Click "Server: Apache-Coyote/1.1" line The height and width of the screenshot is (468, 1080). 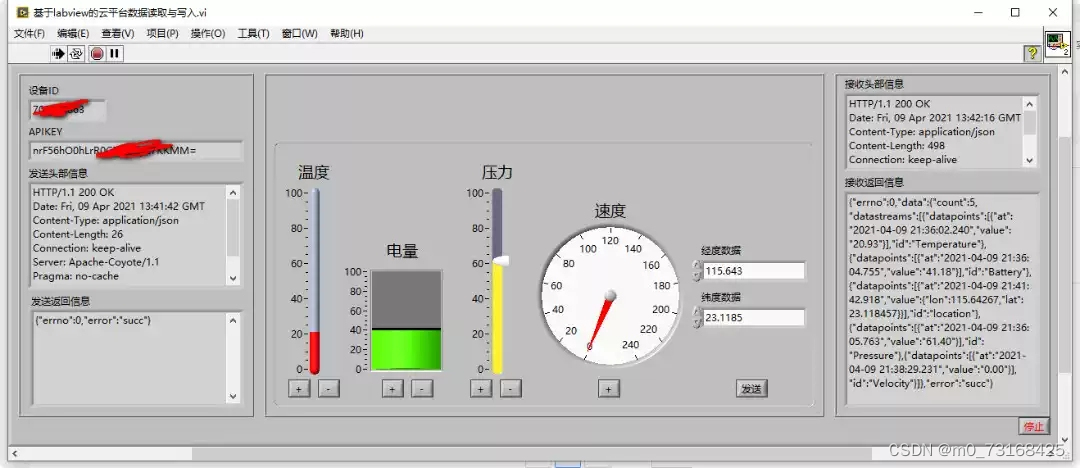tap(96, 262)
